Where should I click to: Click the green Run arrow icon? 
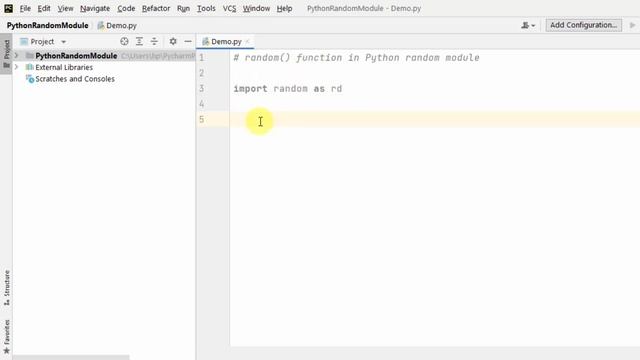632,25
